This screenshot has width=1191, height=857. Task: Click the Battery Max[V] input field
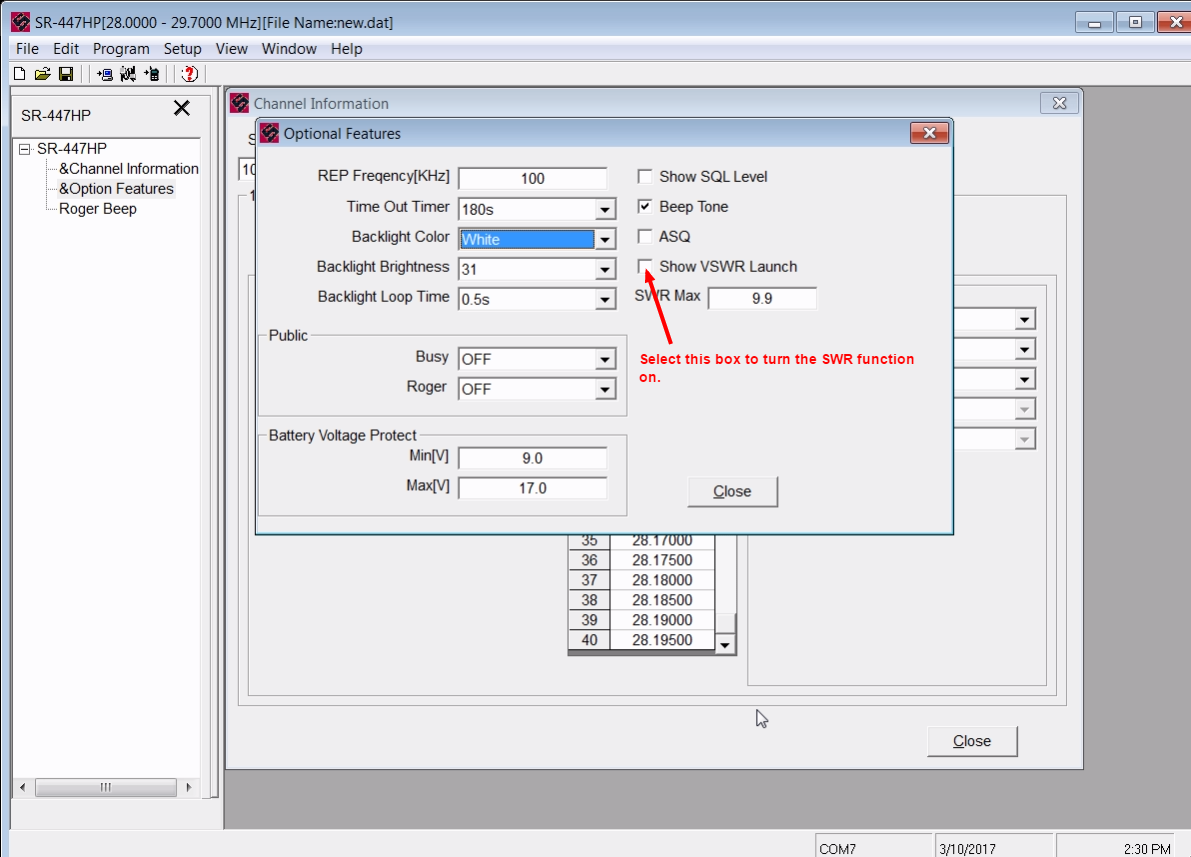click(532, 488)
